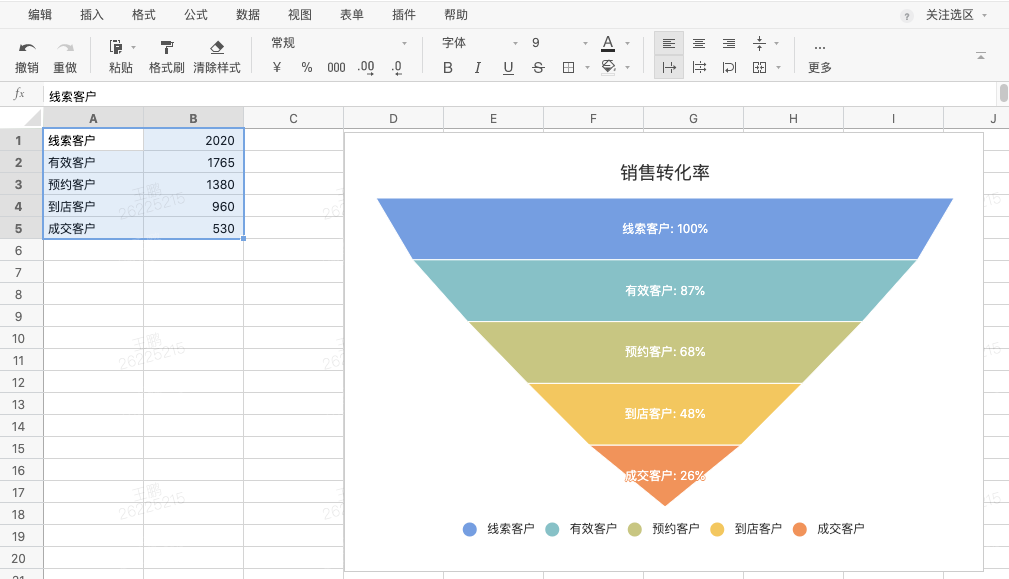Click the cell borders grid icon

(x=568, y=68)
